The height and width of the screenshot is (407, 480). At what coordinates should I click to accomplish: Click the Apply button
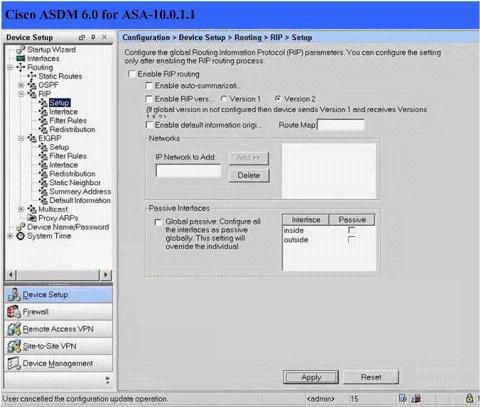pos(311,377)
